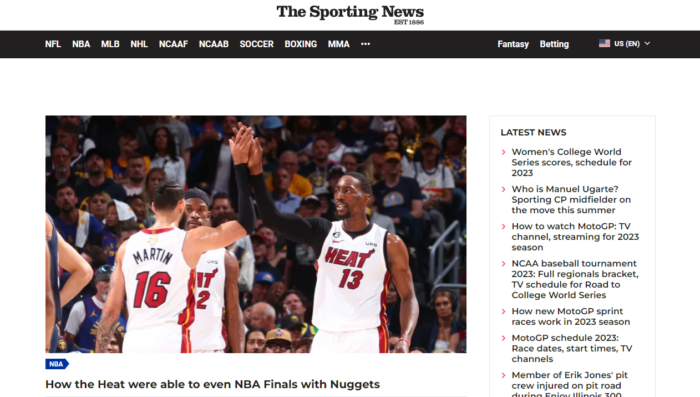Click the Heat players feature image
Screen dimensions: 700x397
(x=256, y=234)
